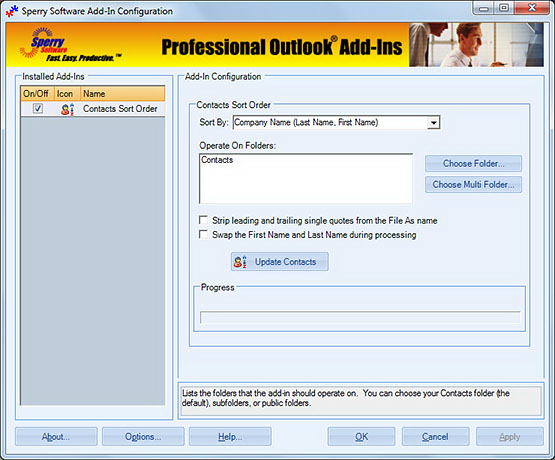Click the Choose Multi Folder... button
The image size is (555, 460).
473,184
